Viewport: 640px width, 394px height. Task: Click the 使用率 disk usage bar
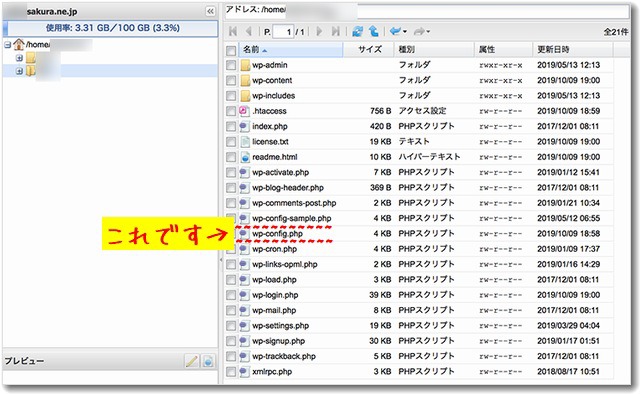tap(111, 28)
